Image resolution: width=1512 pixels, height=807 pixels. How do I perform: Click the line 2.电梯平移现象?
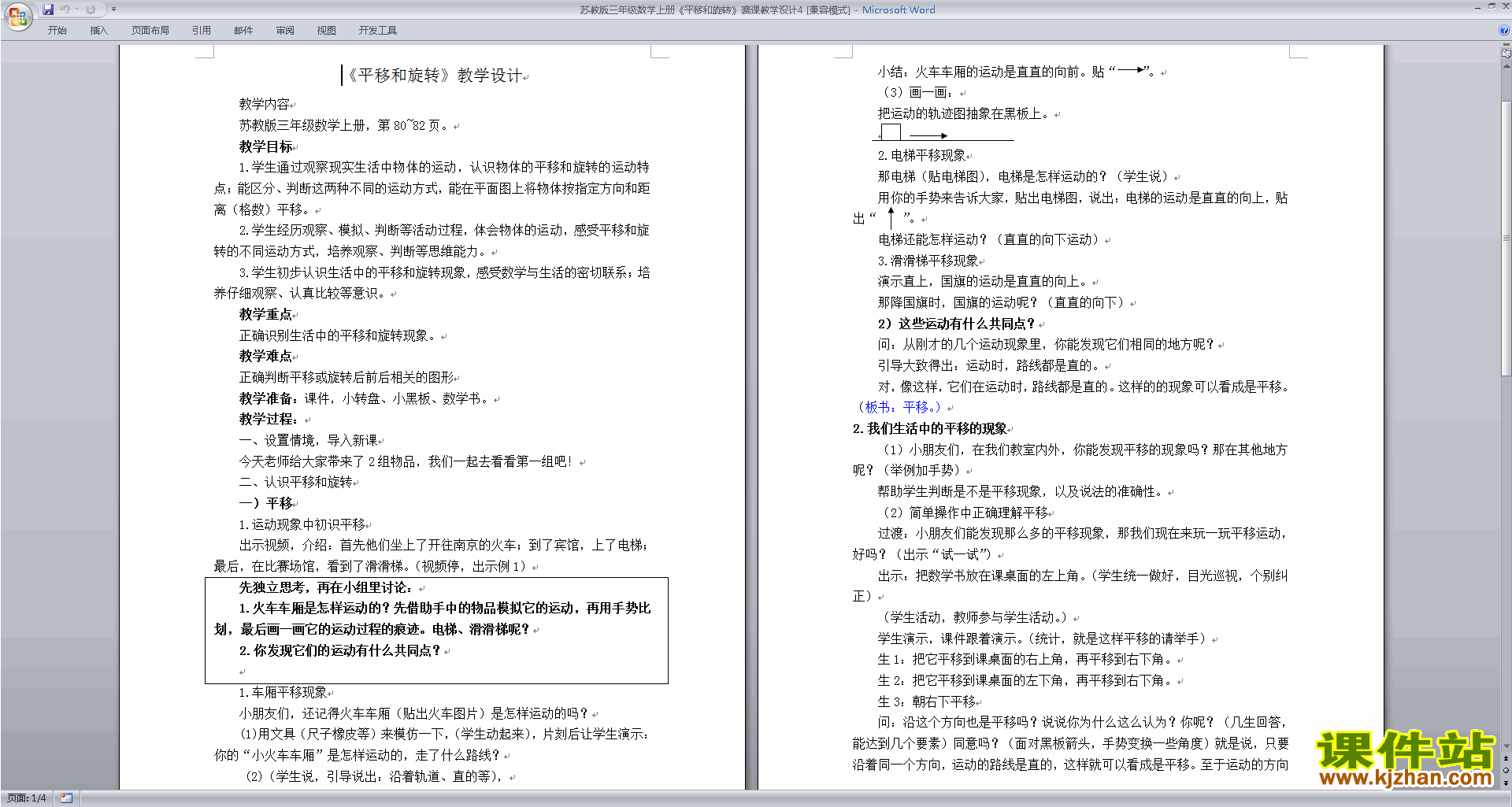click(922, 155)
